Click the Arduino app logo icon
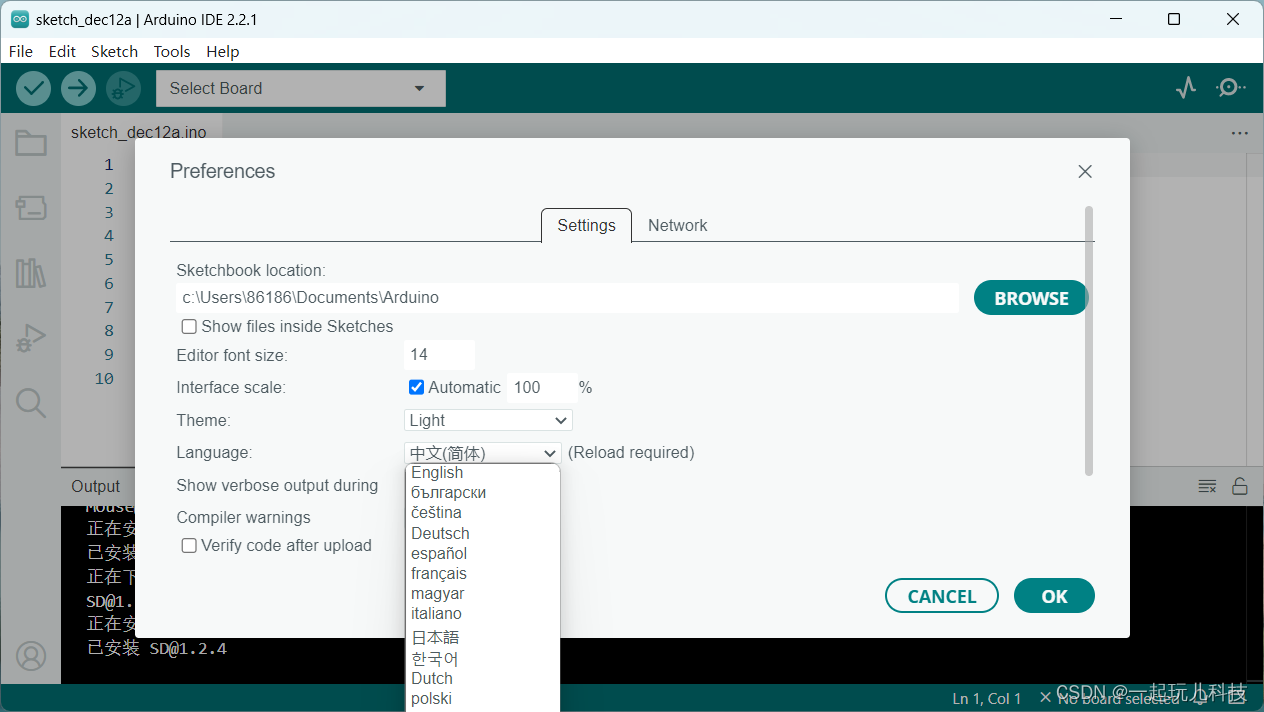1264x712 pixels. [x=20, y=19]
